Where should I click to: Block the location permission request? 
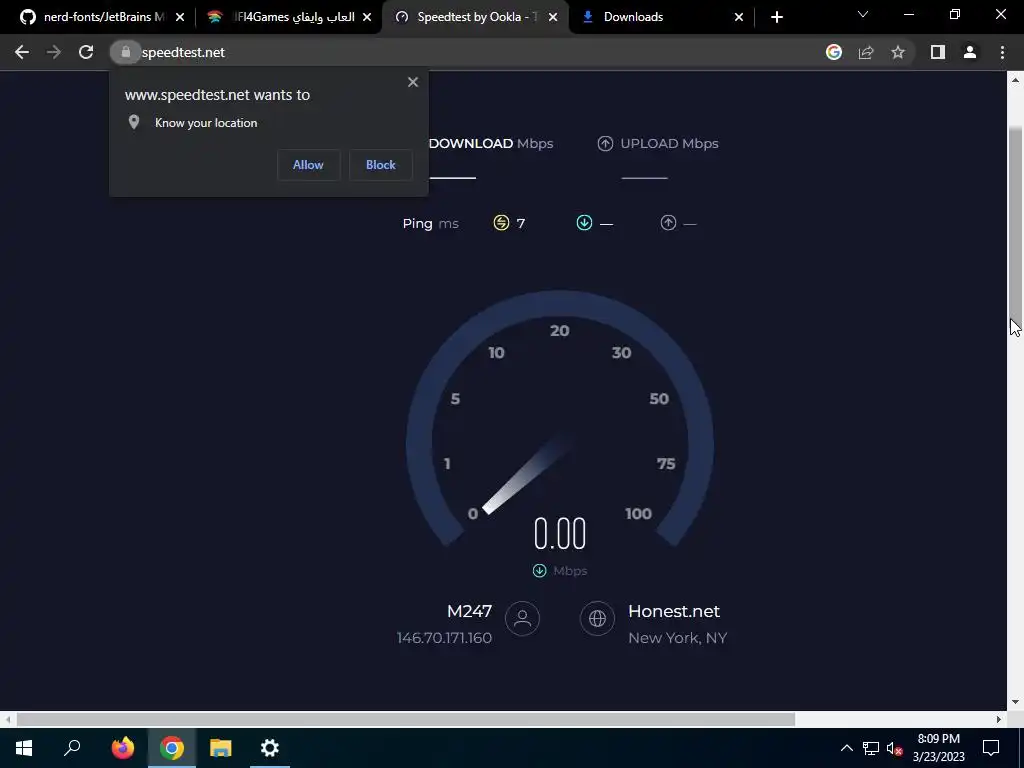[x=381, y=165]
